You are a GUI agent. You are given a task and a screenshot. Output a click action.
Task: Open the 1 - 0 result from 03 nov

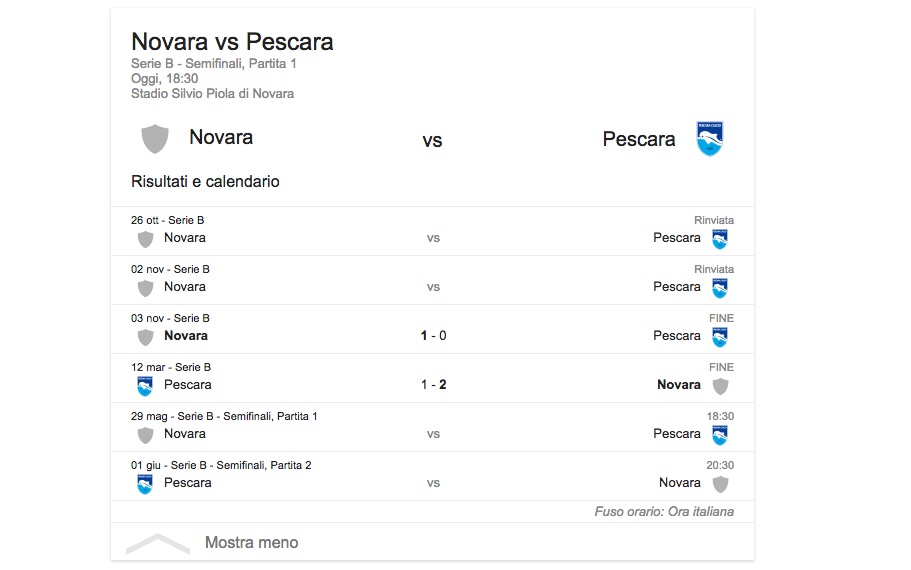click(433, 336)
